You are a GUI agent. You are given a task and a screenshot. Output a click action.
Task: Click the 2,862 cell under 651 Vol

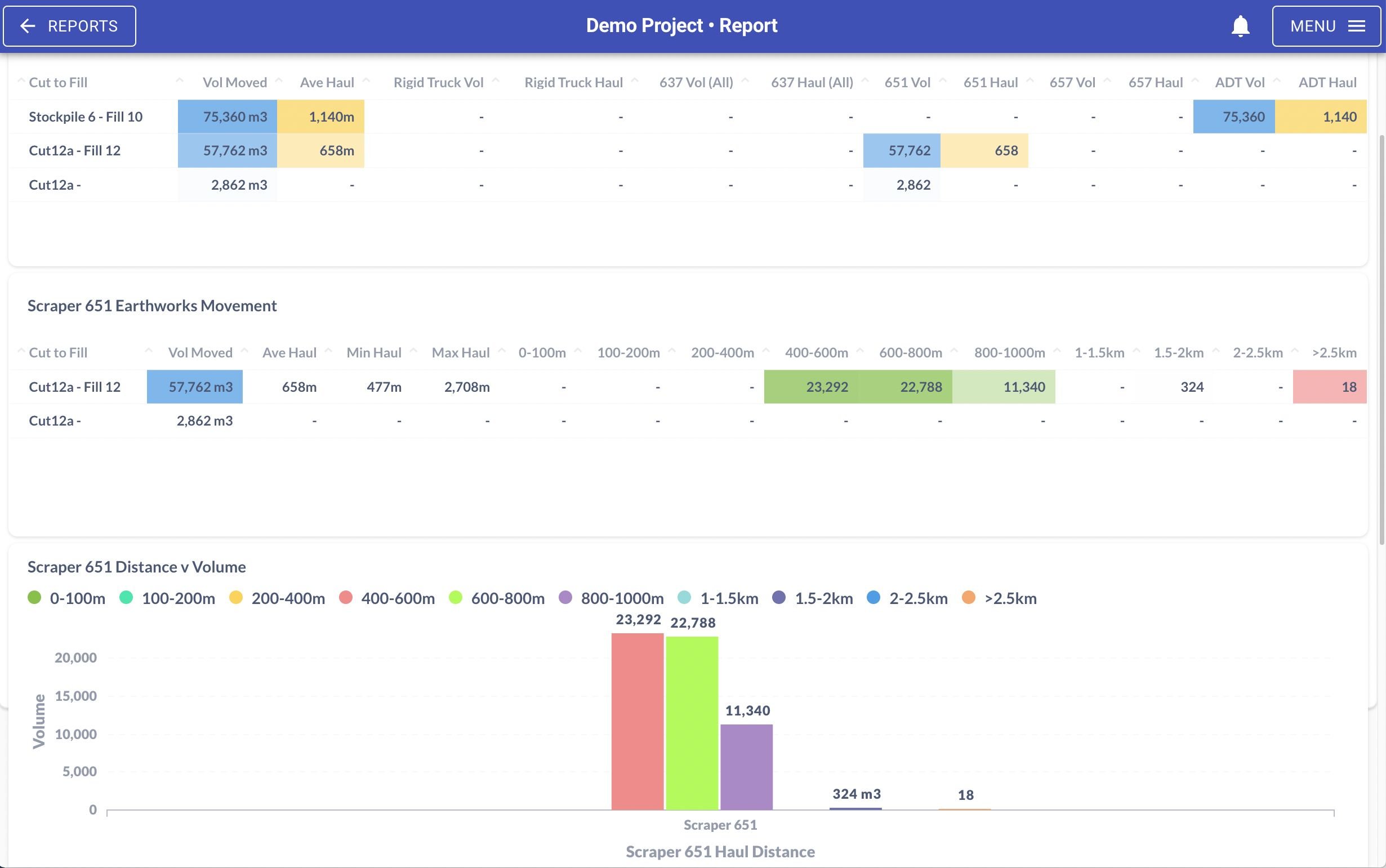point(902,184)
